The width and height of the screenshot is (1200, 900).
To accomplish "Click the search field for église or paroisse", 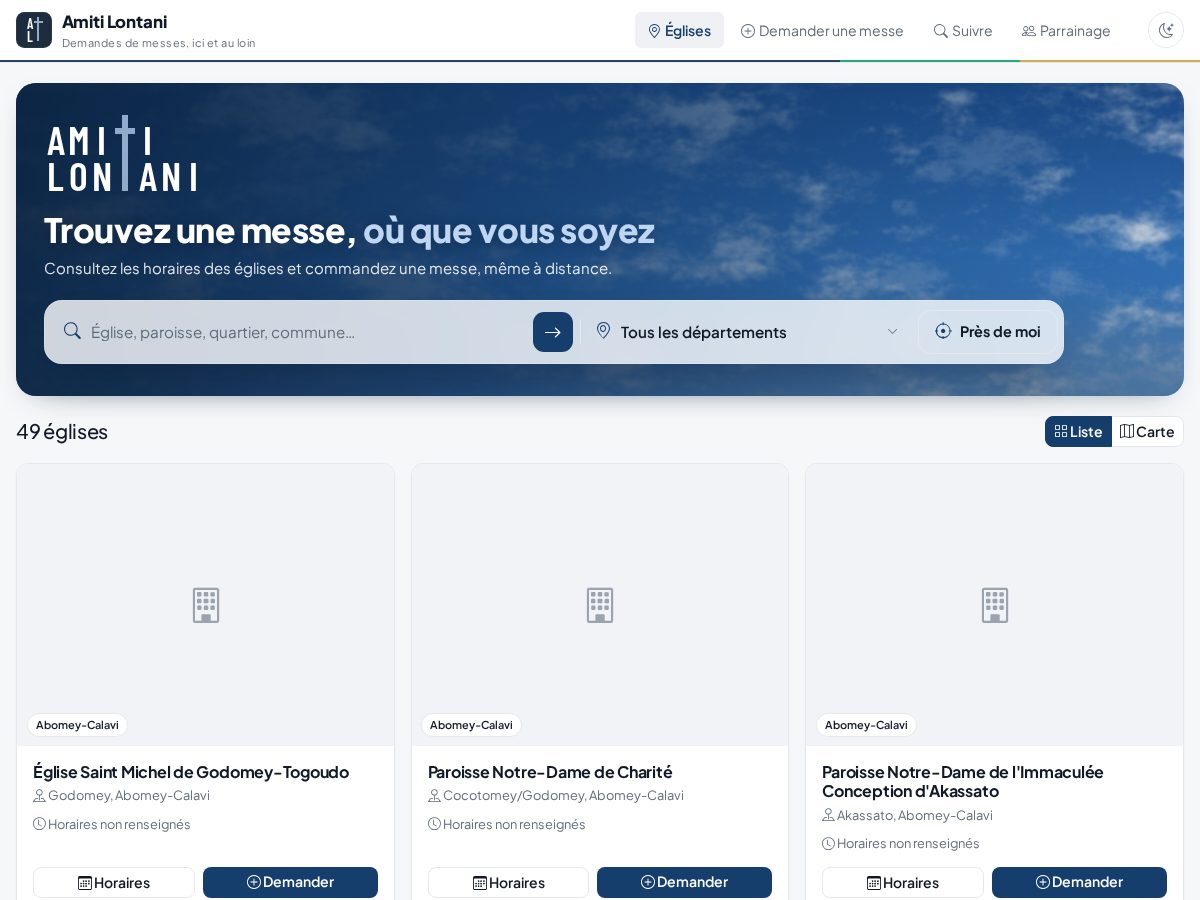I will point(308,332).
